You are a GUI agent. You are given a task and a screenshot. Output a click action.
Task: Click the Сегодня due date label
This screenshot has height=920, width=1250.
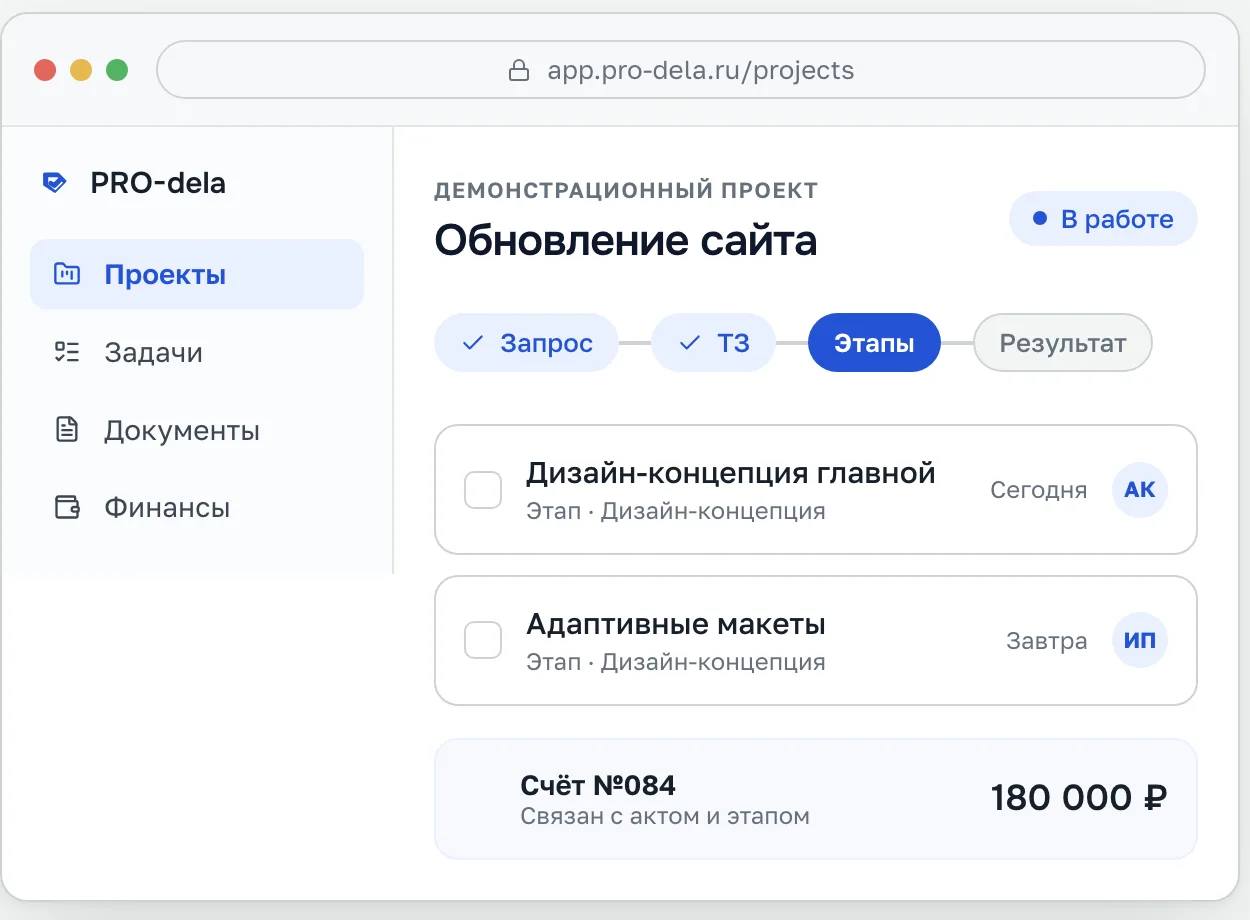[1038, 490]
